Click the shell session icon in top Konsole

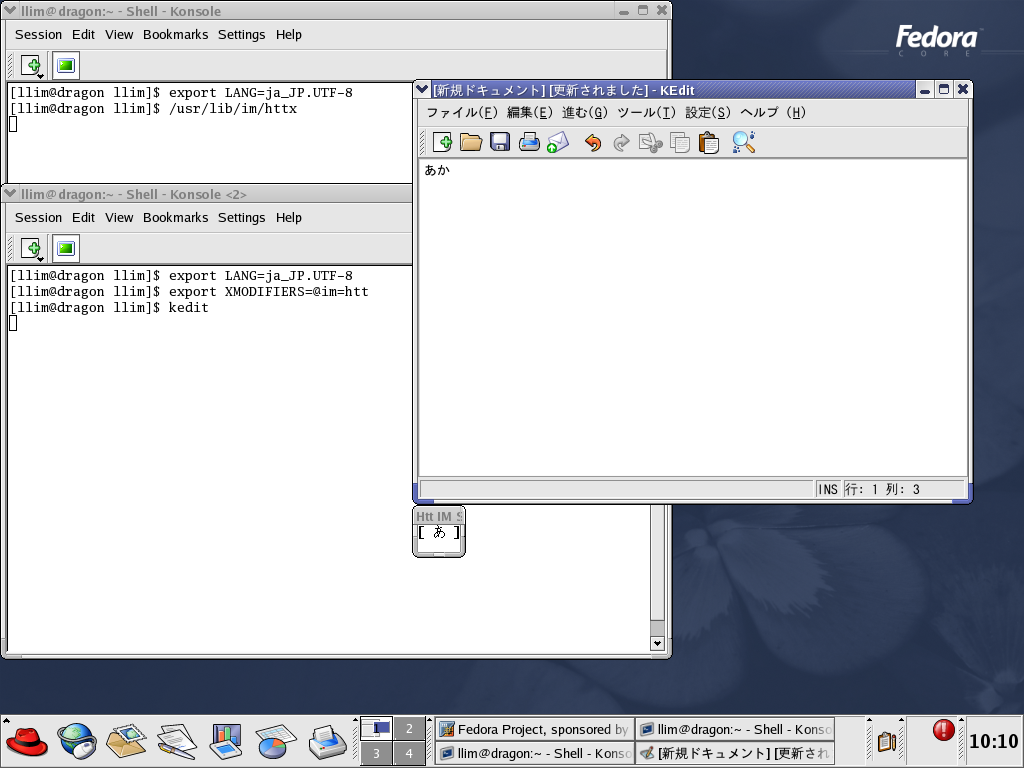tap(65, 65)
